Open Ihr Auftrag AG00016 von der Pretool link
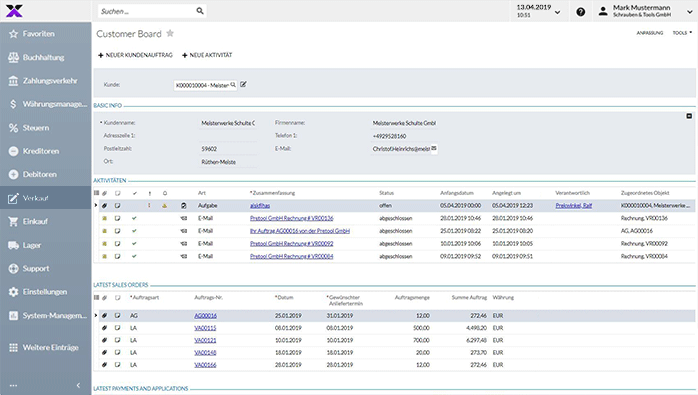 300,231
